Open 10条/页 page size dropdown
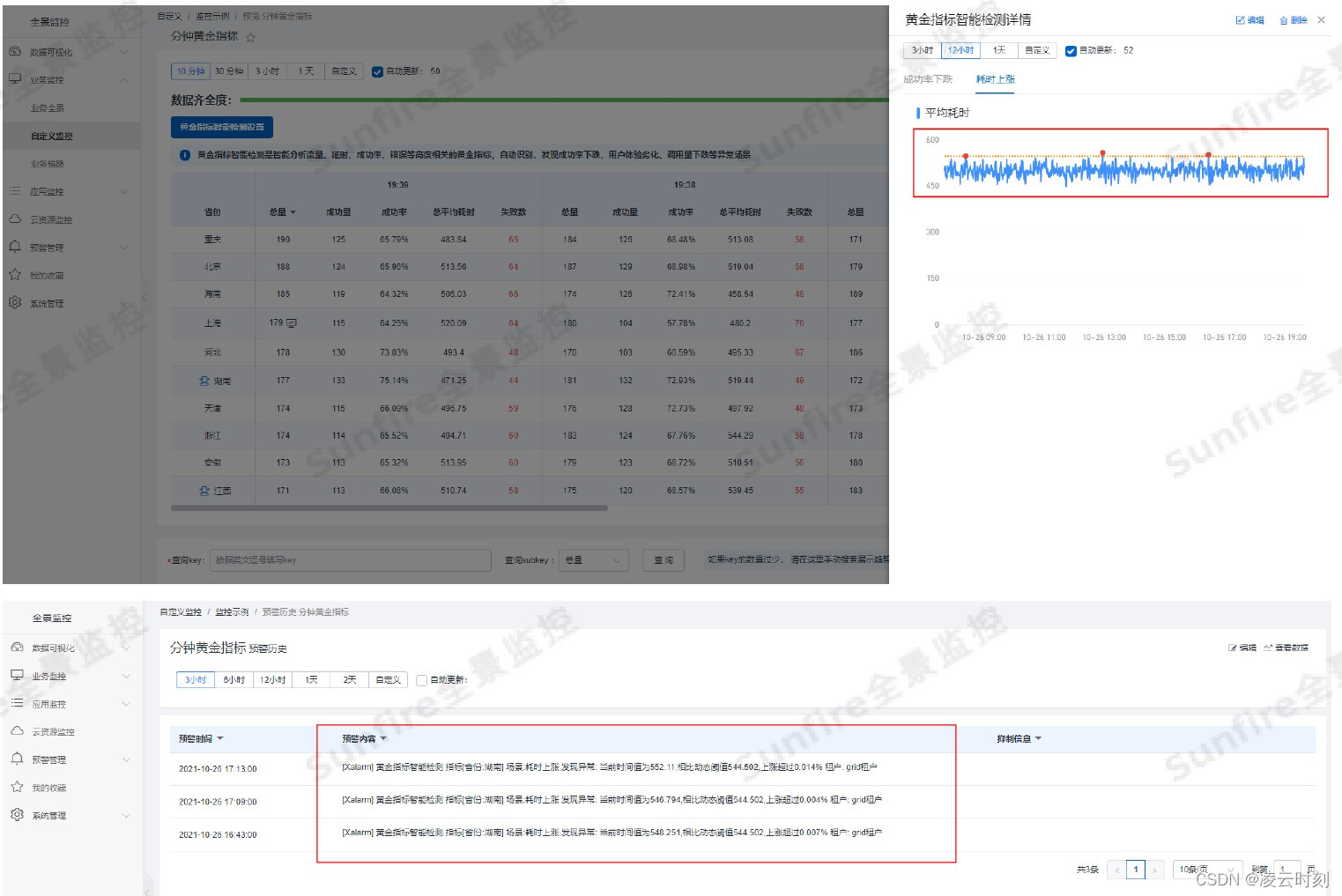Image resolution: width=1342 pixels, height=896 pixels. [x=1208, y=870]
